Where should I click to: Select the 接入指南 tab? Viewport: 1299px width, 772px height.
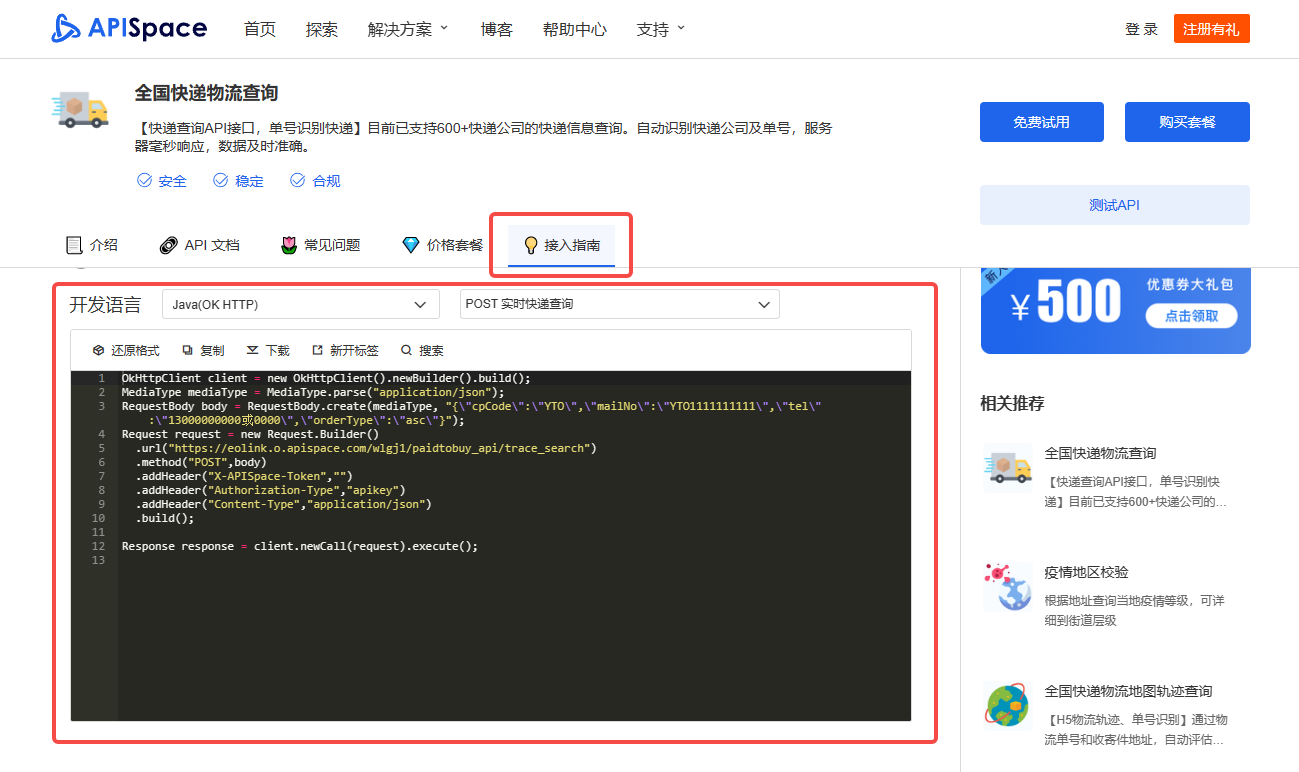pos(561,245)
